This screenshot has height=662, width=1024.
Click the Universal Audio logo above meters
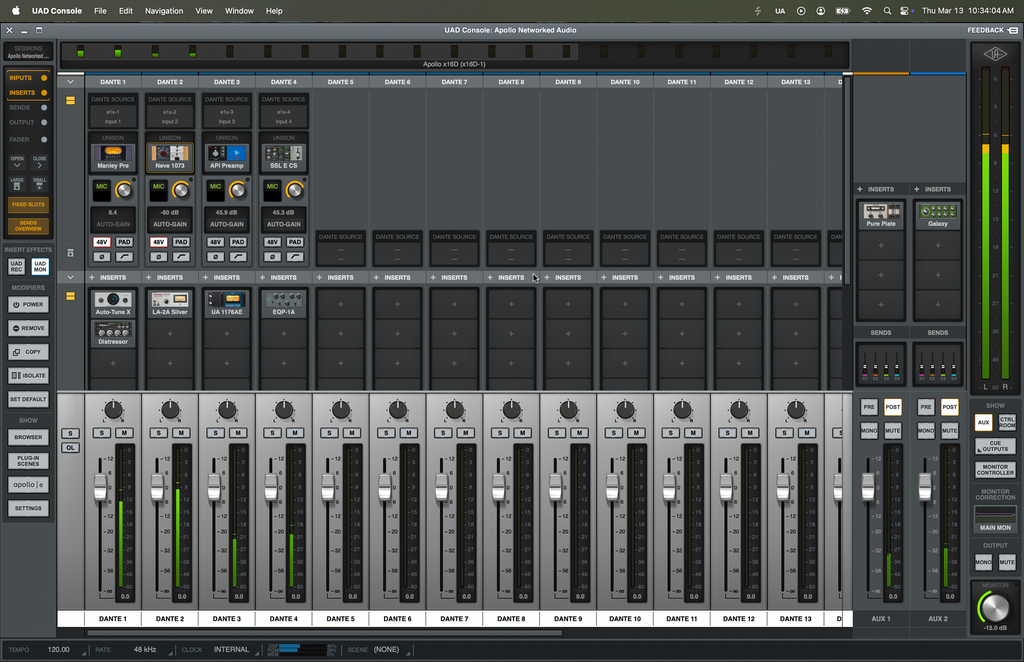click(x=995, y=54)
